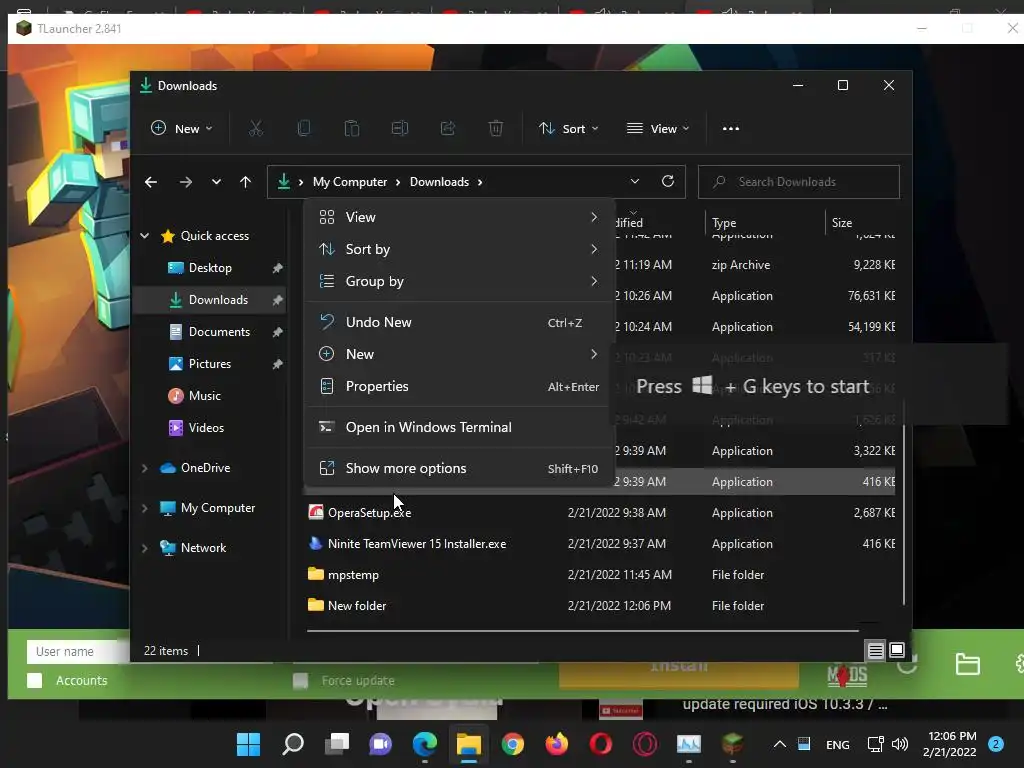Open the three-dots See more menu
Screen dimensions: 1024x768
pos(731,129)
